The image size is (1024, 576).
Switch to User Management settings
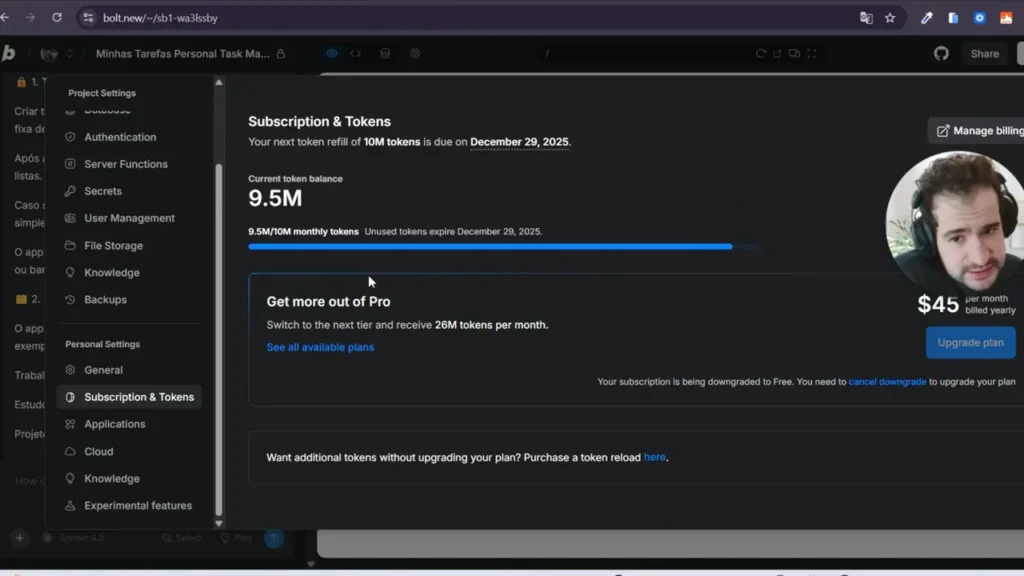tap(128, 218)
